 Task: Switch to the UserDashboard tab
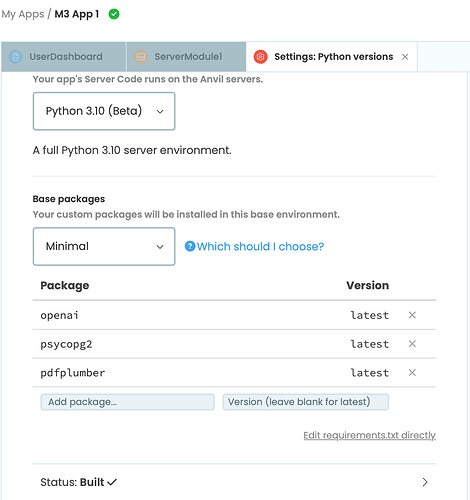pos(64,57)
